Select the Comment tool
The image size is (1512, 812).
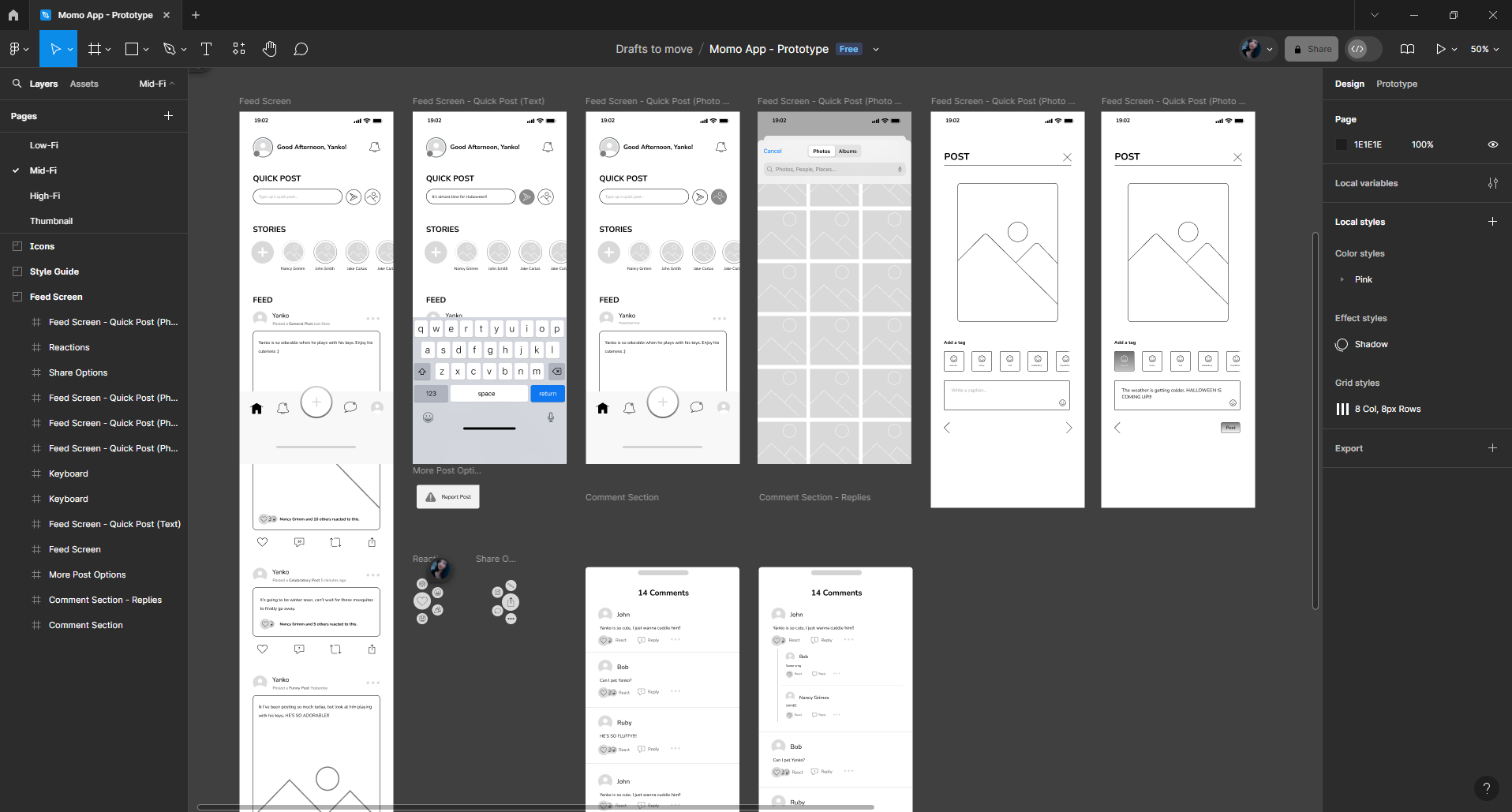(x=301, y=49)
